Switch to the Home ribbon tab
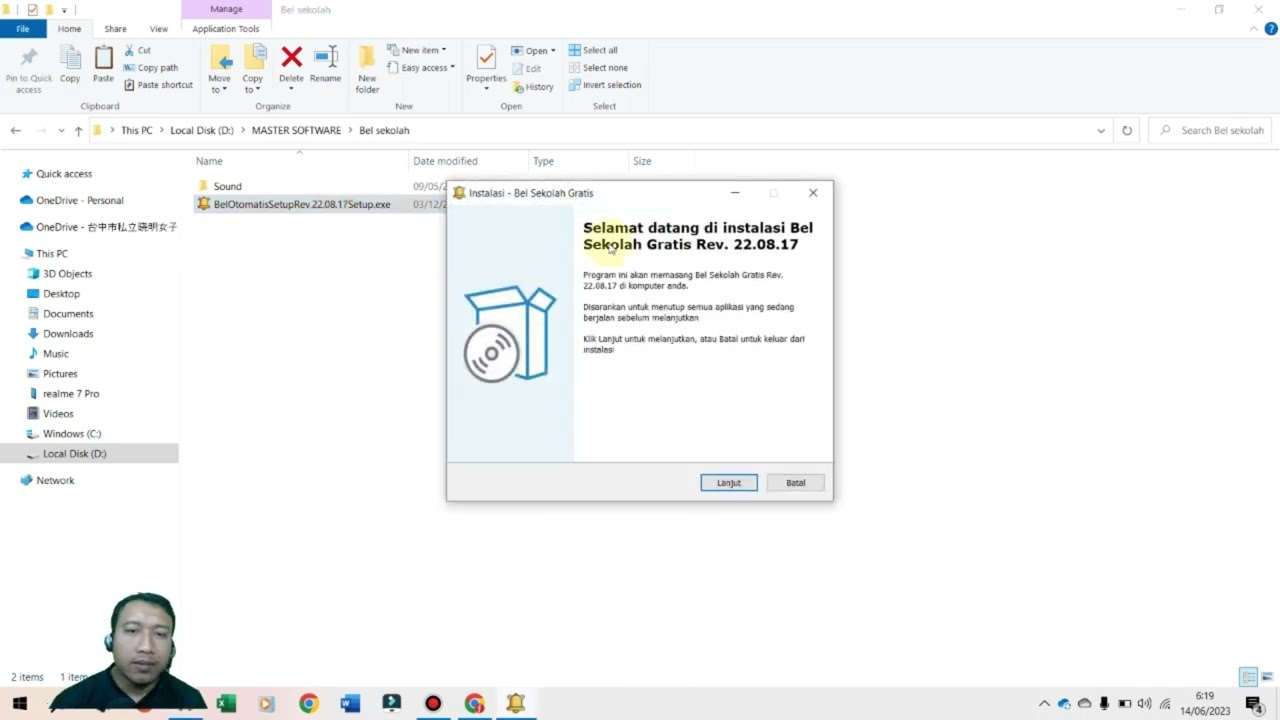The width and height of the screenshot is (1280, 720). pyautogui.click(x=69, y=29)
